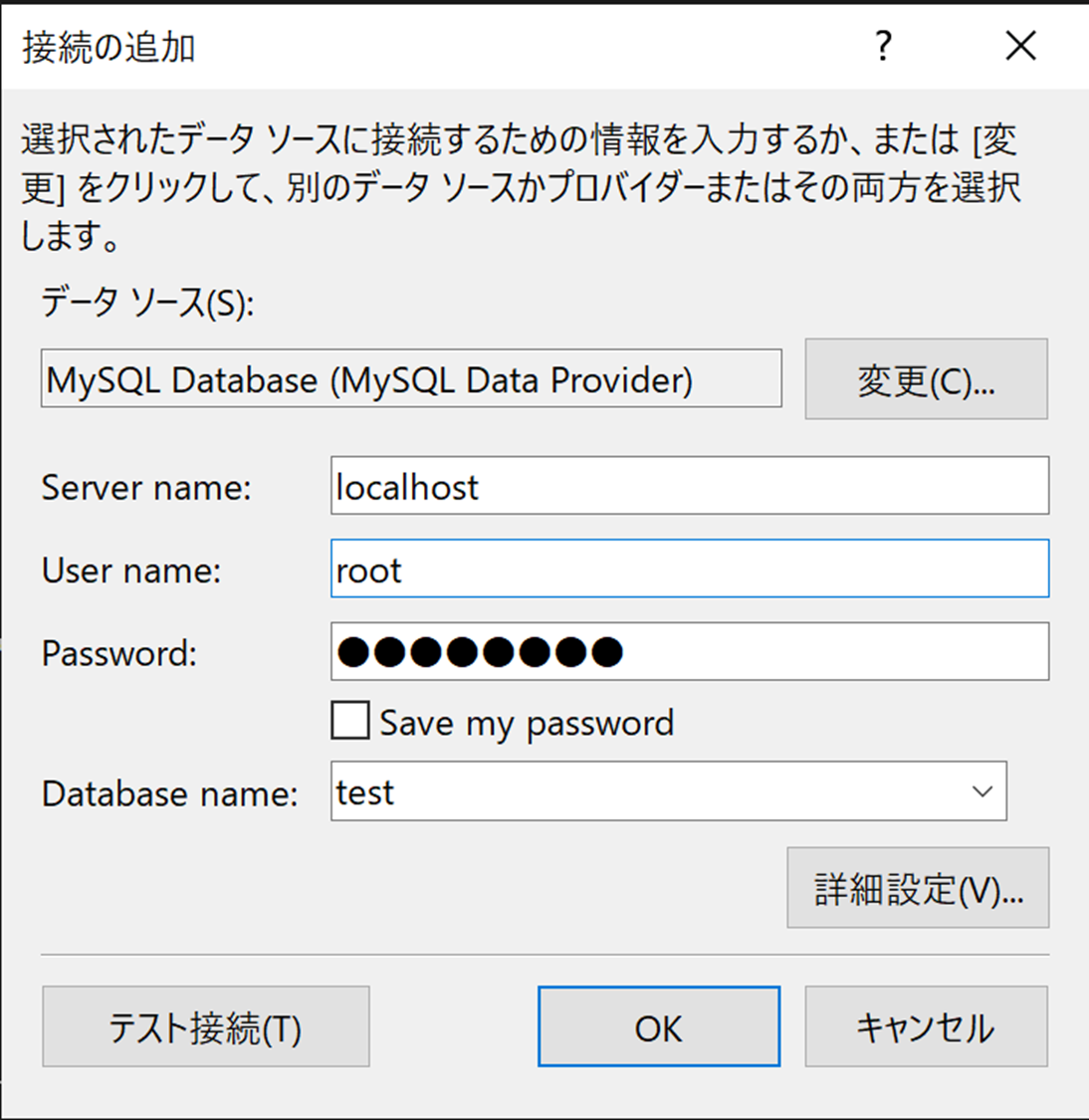Click the MySQL Database data source field
Image resolution: width=1089 pixels, height=1120 pixels.
pyautogui.click(x=411, y=378)
